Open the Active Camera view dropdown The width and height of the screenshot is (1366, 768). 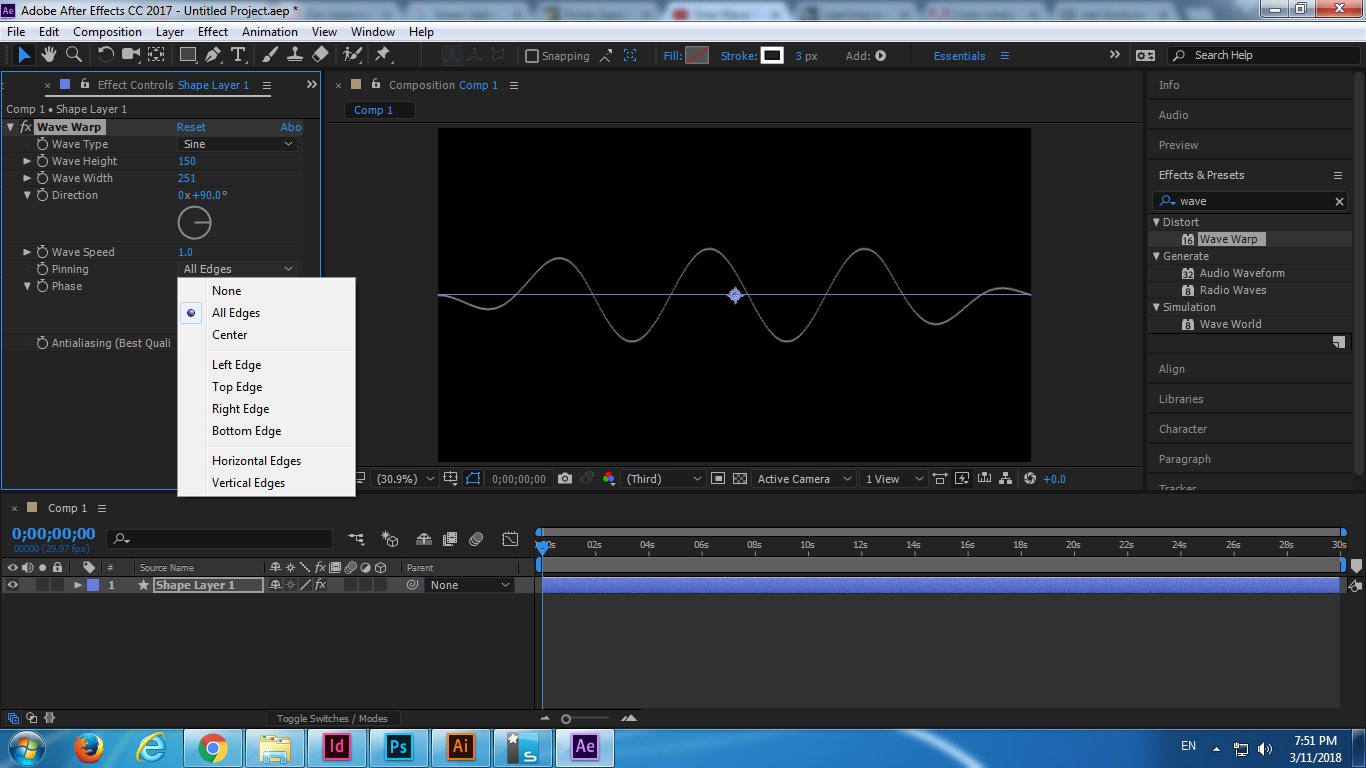pyautogui.click(x=803, y=478)
